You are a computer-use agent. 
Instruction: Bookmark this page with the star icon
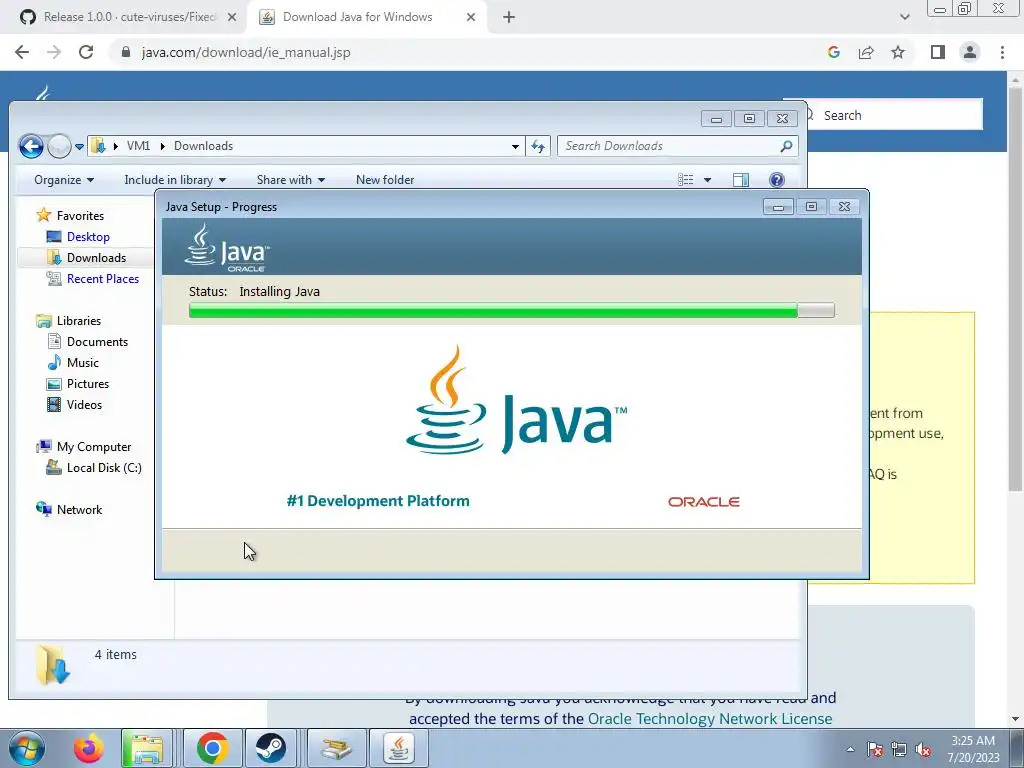pyautogui.click(x=898, y=52)
